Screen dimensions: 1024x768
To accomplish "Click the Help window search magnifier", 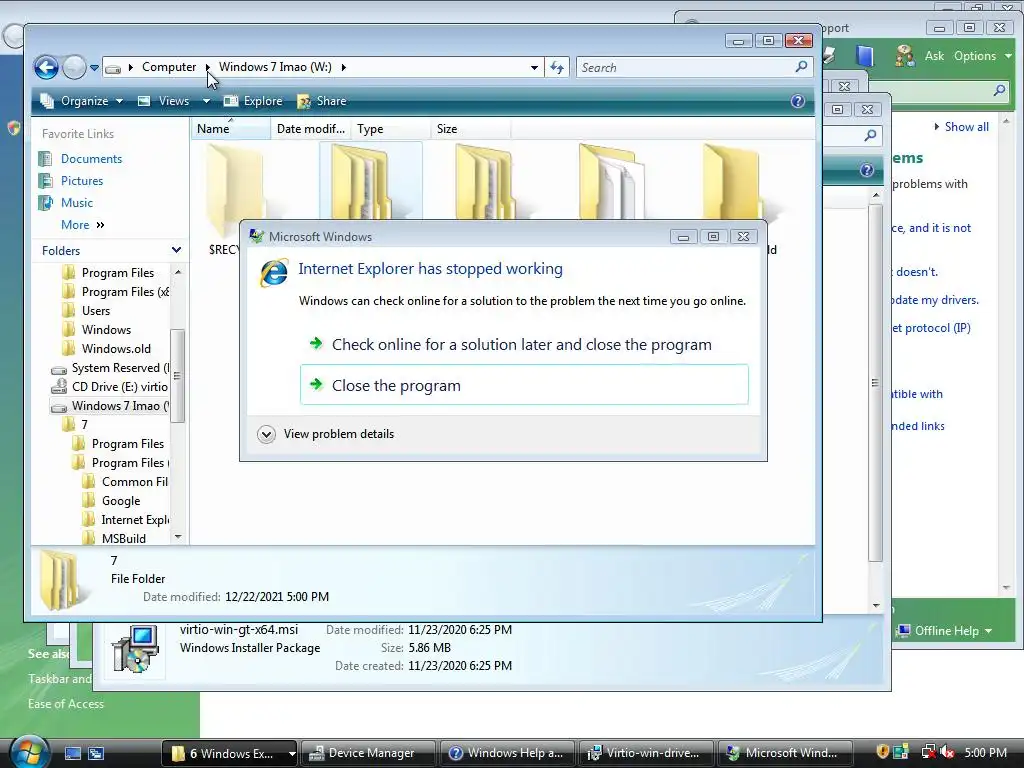I will [999, 91].
